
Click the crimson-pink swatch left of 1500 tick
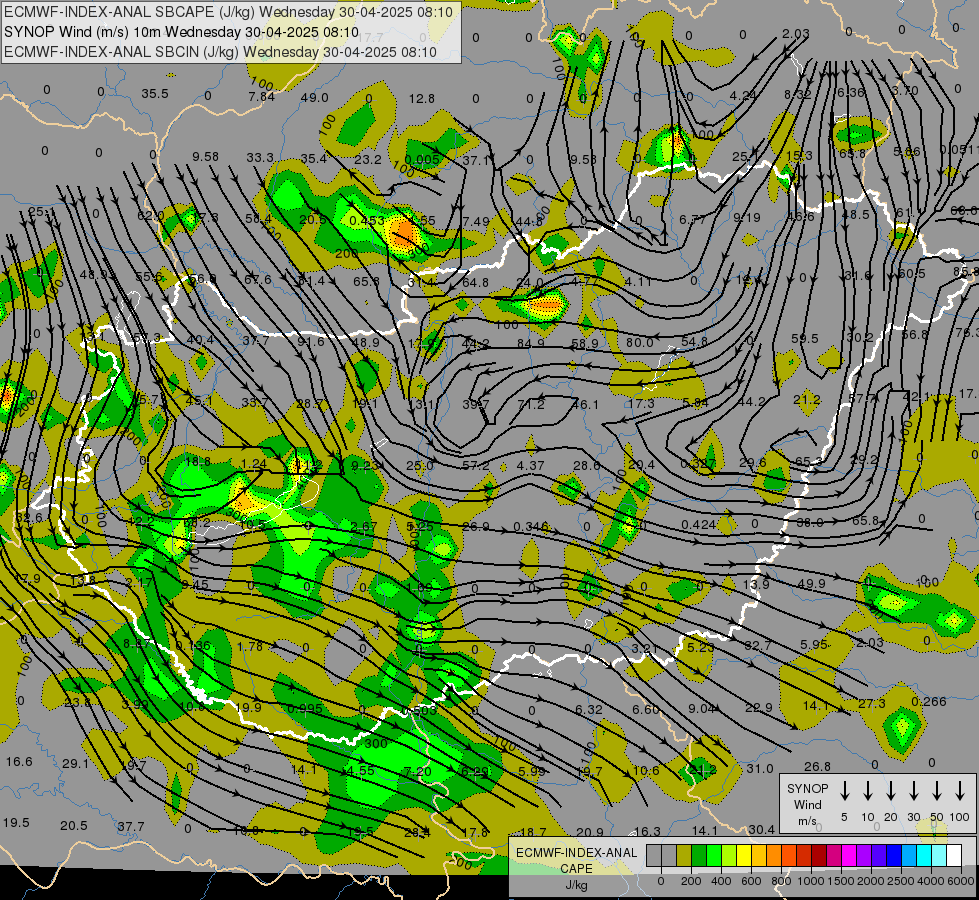tap(834, 855)
